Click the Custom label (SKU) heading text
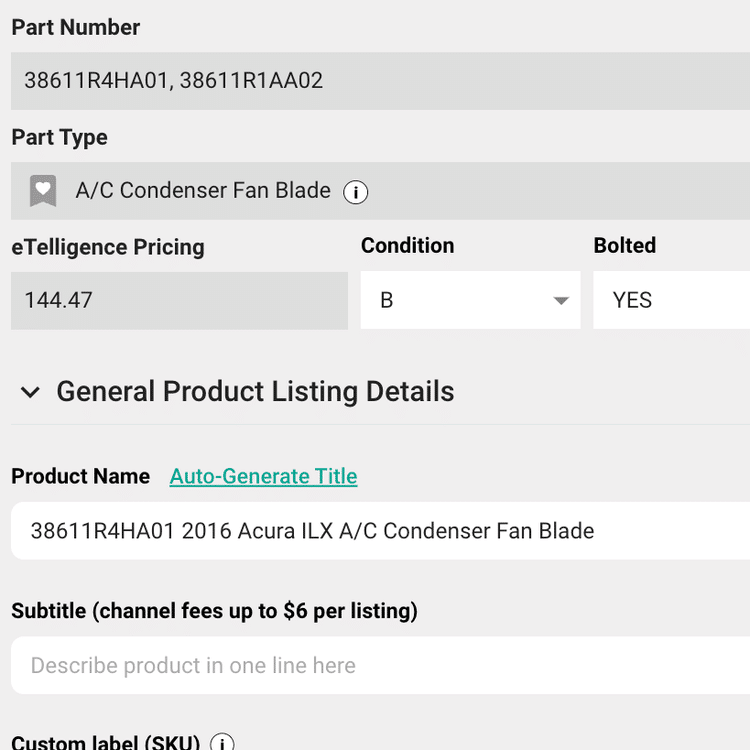This screenshot has width=750, height=750. [x=106, y=742]
